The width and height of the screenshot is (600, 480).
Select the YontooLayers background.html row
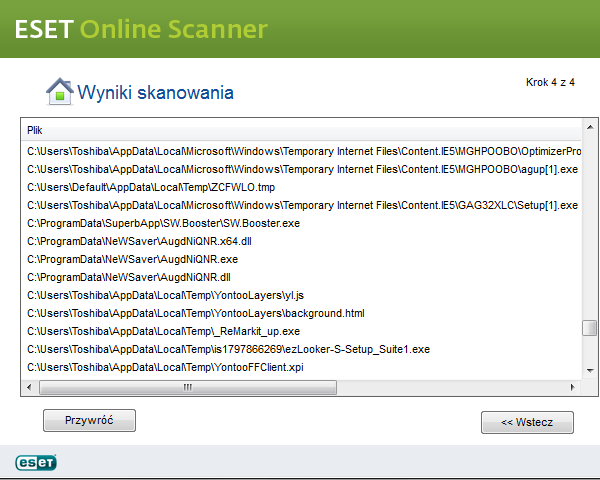302,313
